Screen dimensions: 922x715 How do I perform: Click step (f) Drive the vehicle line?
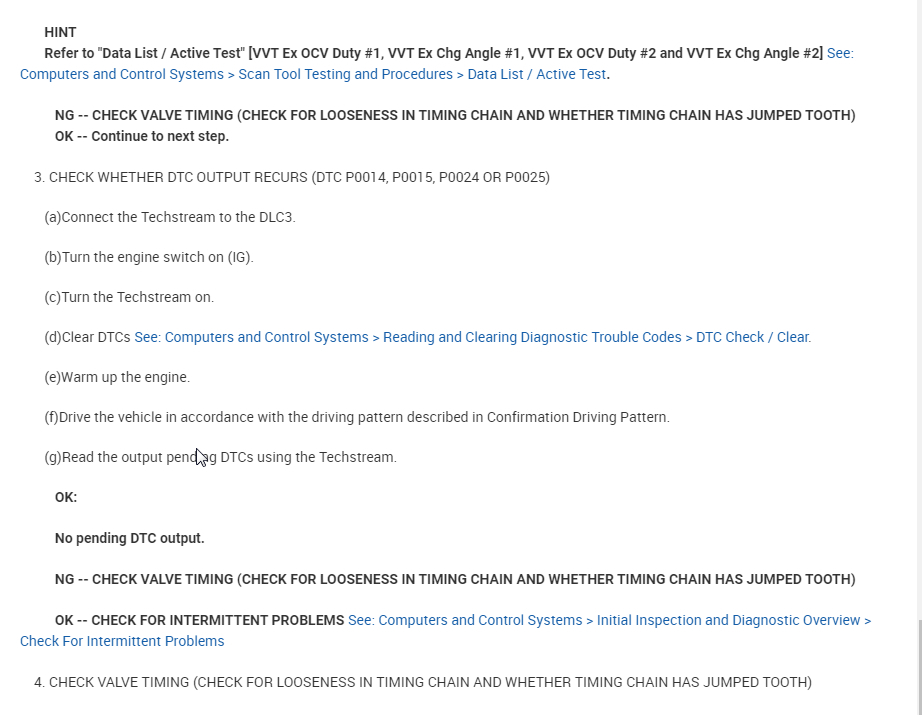click(357, 417)
